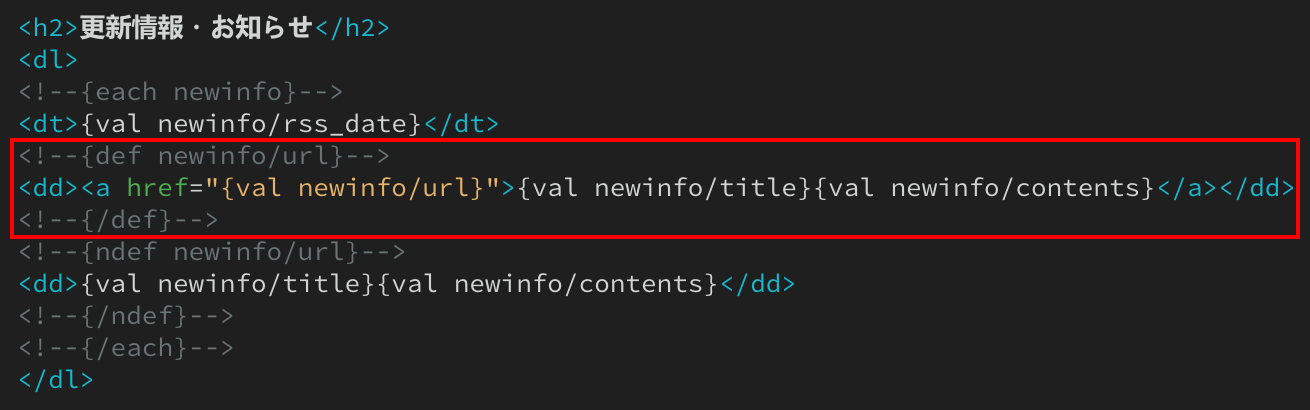
Task: Click the opening dl tag
Action: 49,60
